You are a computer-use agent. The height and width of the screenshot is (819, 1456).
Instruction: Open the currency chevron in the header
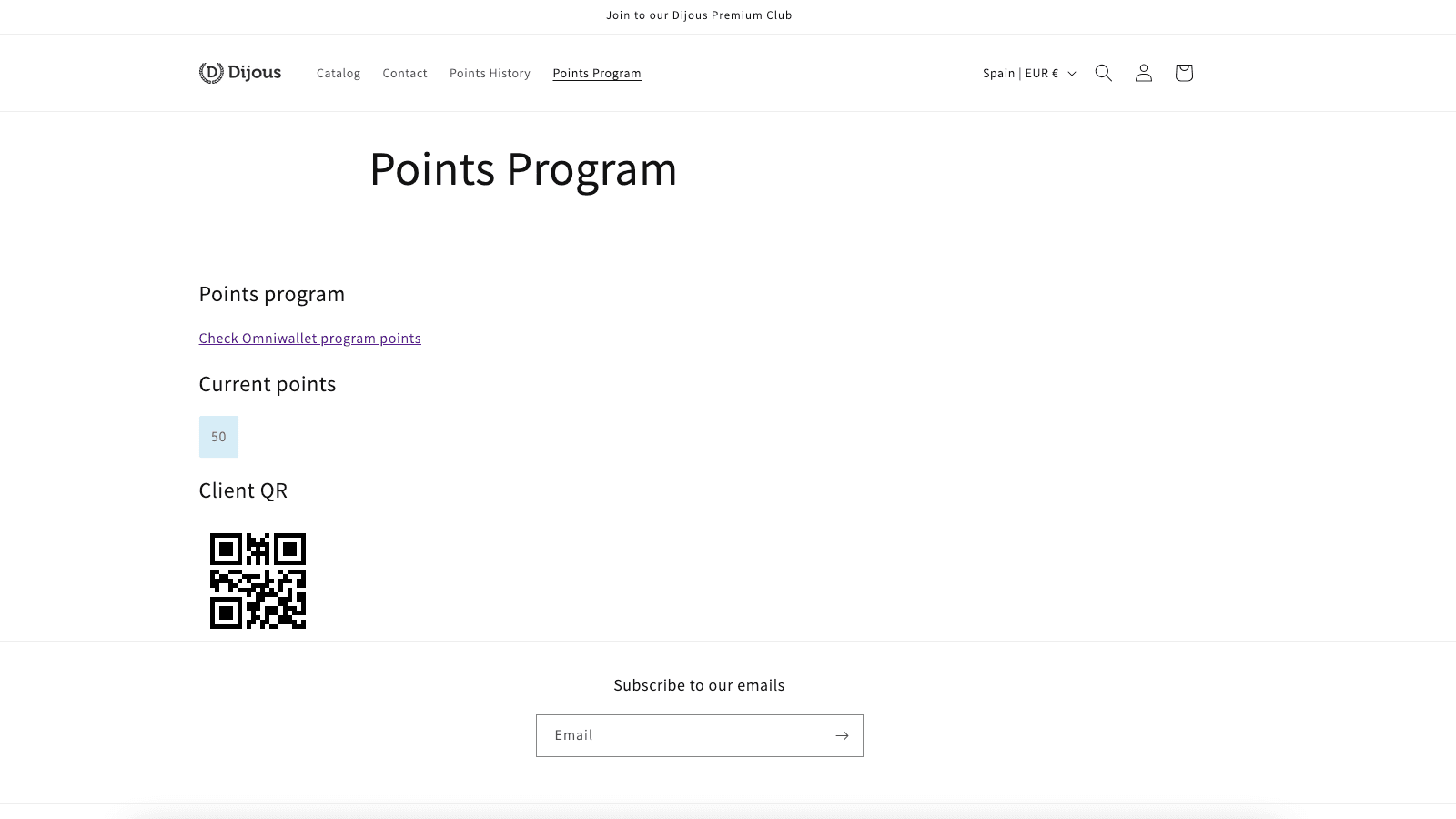pyautogui.click(x=1072, y=74)
